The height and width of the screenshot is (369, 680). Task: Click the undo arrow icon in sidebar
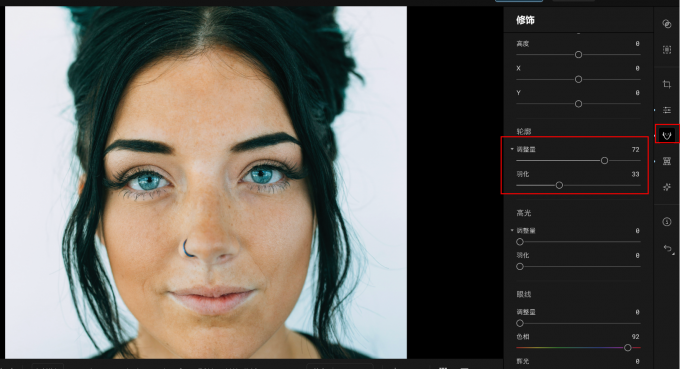point(667,248)
